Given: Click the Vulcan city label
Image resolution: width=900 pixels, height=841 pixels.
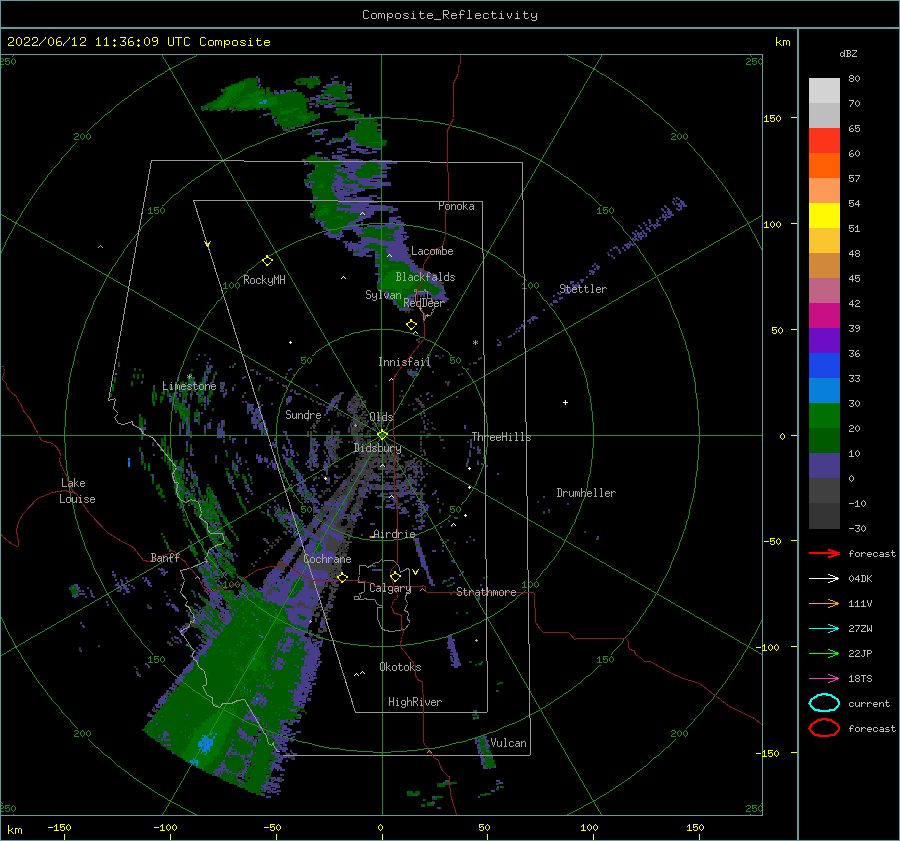Looking at the screenshot, I should 508,743.
